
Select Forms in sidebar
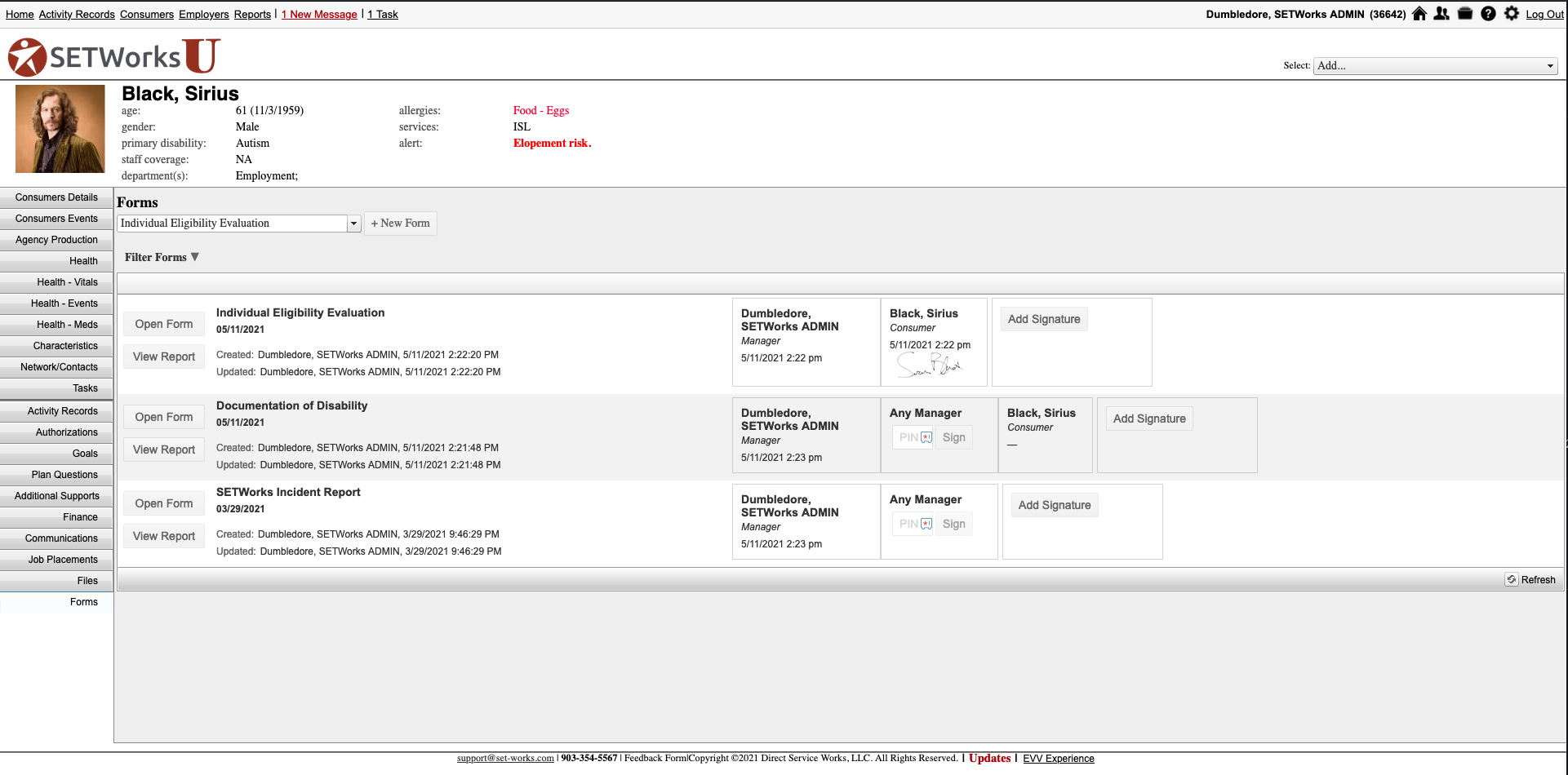pos(56,602)
